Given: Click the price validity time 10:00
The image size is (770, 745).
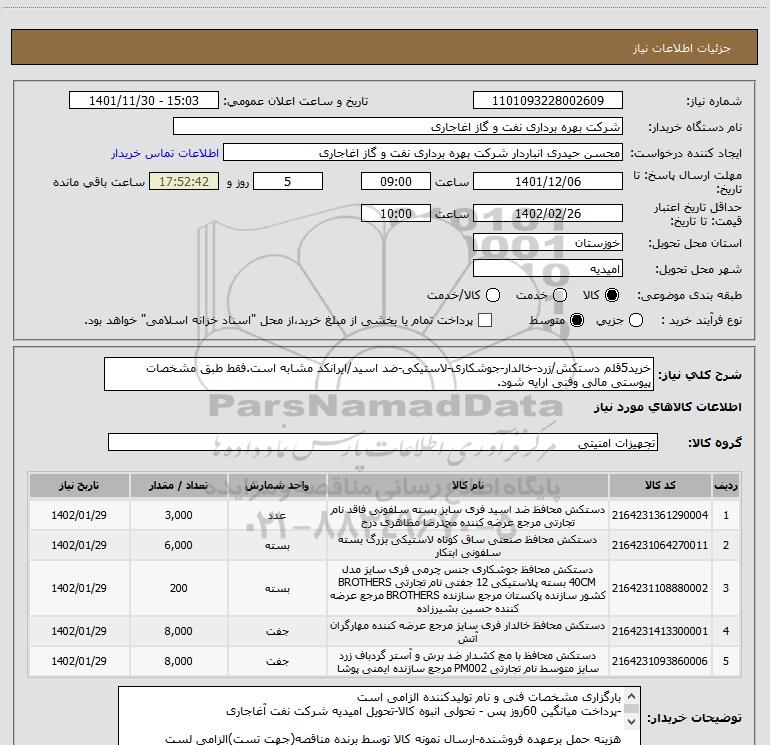Looking at the screenshot, I should (396, 214).
